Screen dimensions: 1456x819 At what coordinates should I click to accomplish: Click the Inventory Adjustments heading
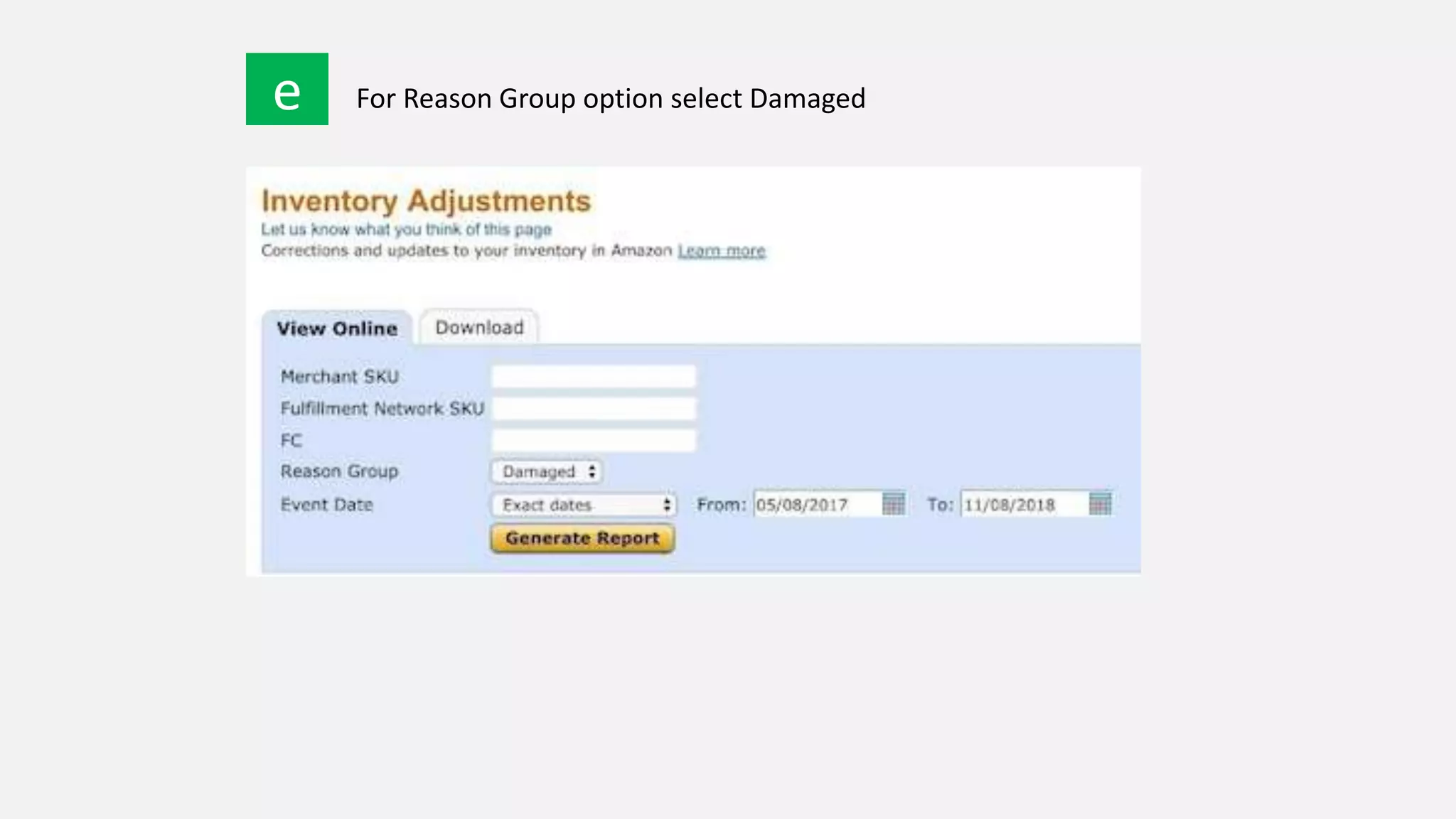point(426,201)
